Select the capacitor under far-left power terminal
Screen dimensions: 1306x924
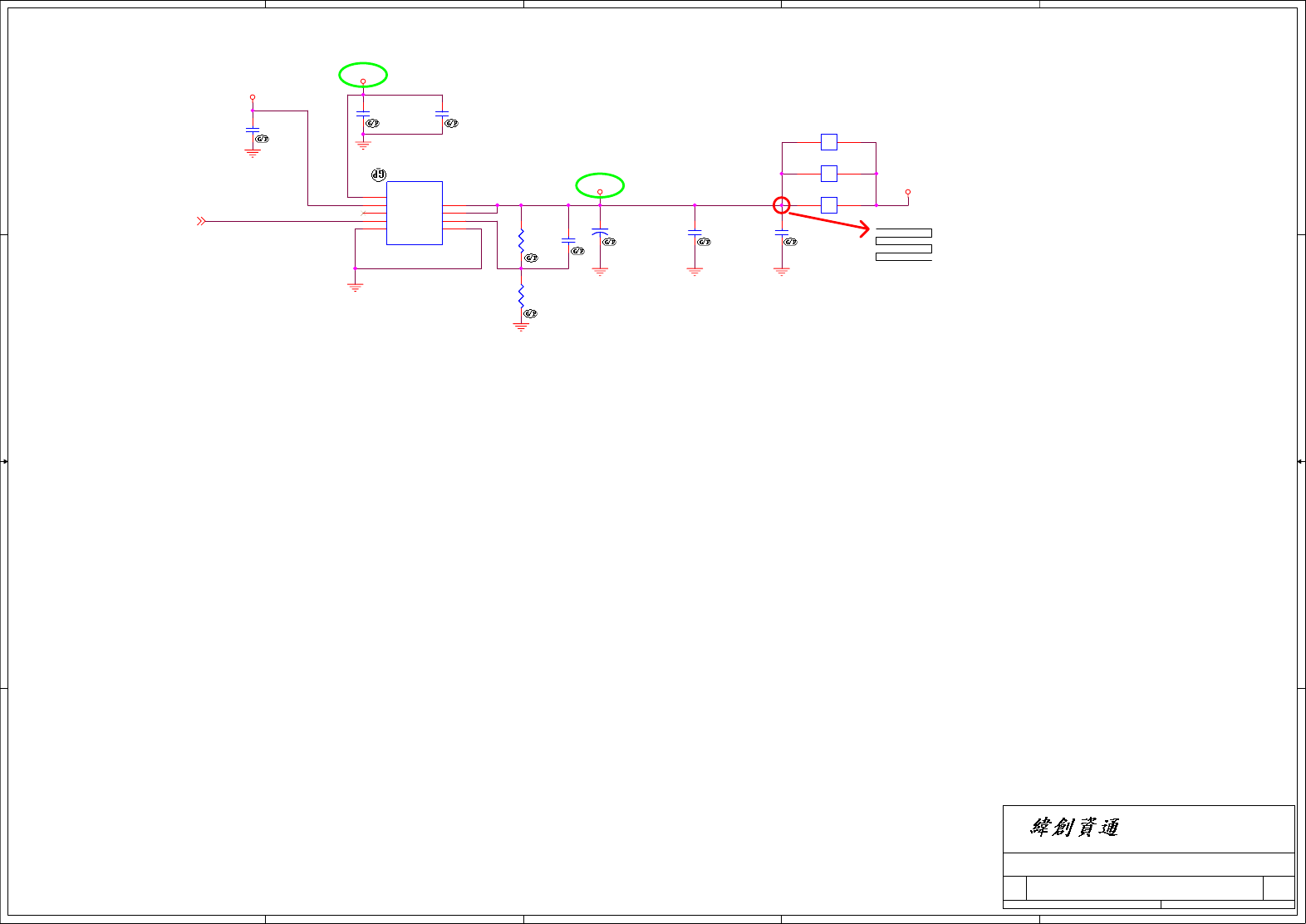pyautogui.click(x=253, y=130)
